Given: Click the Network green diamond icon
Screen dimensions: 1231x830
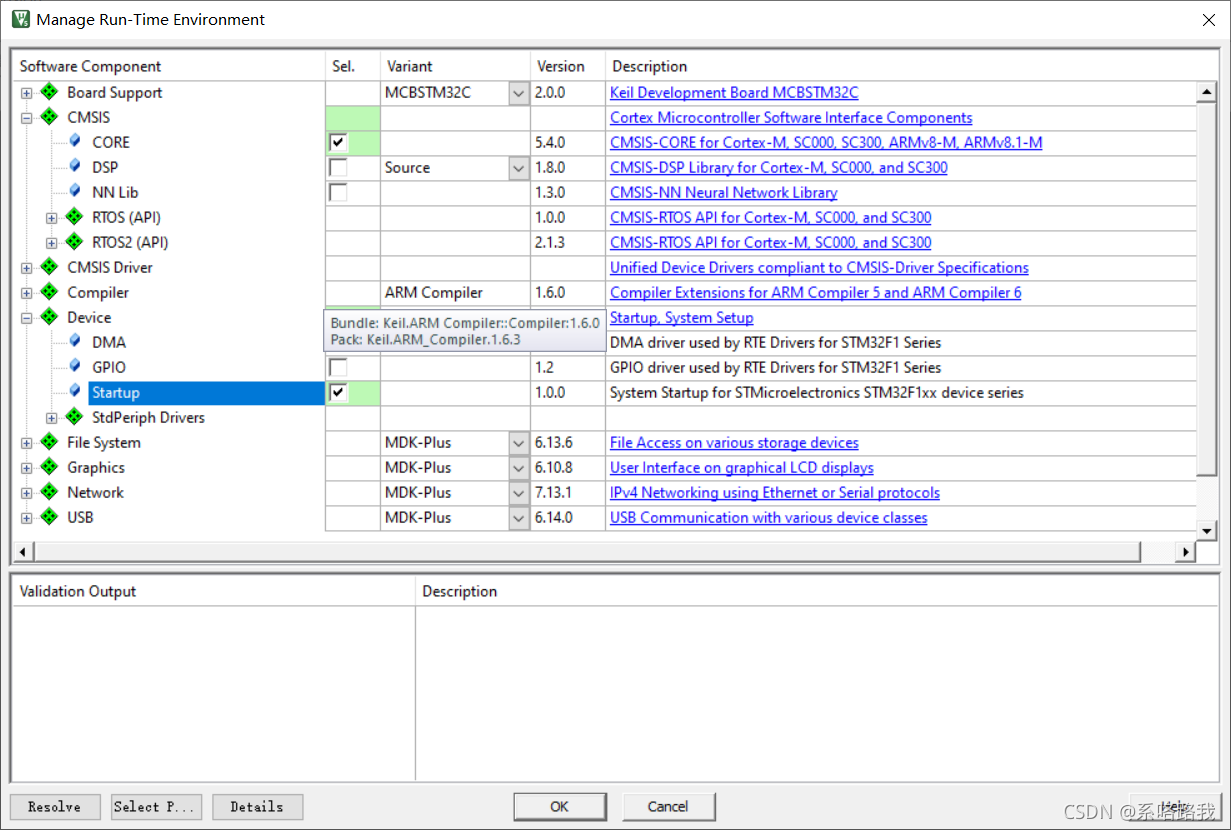Looking at the screenshot, I should (x=49, y=492).
